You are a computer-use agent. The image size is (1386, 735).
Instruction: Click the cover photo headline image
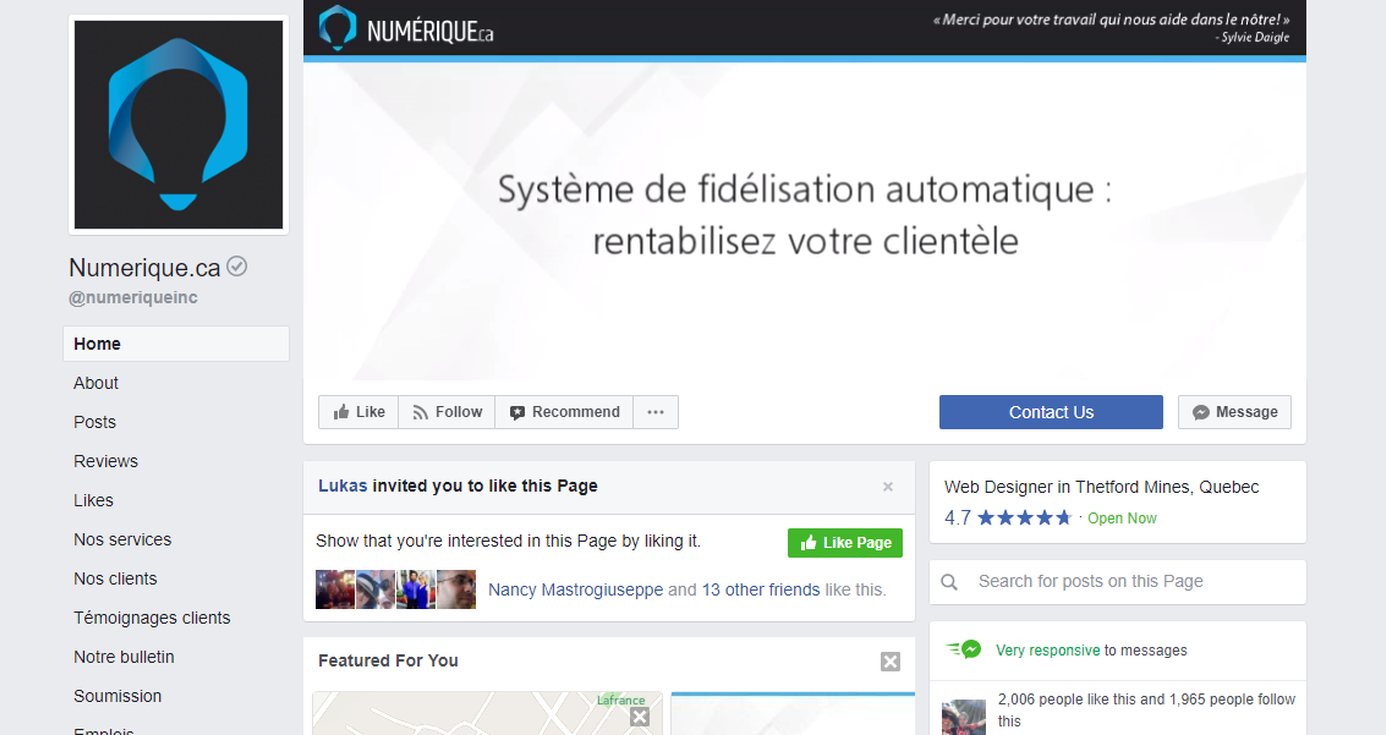point(805,216)
